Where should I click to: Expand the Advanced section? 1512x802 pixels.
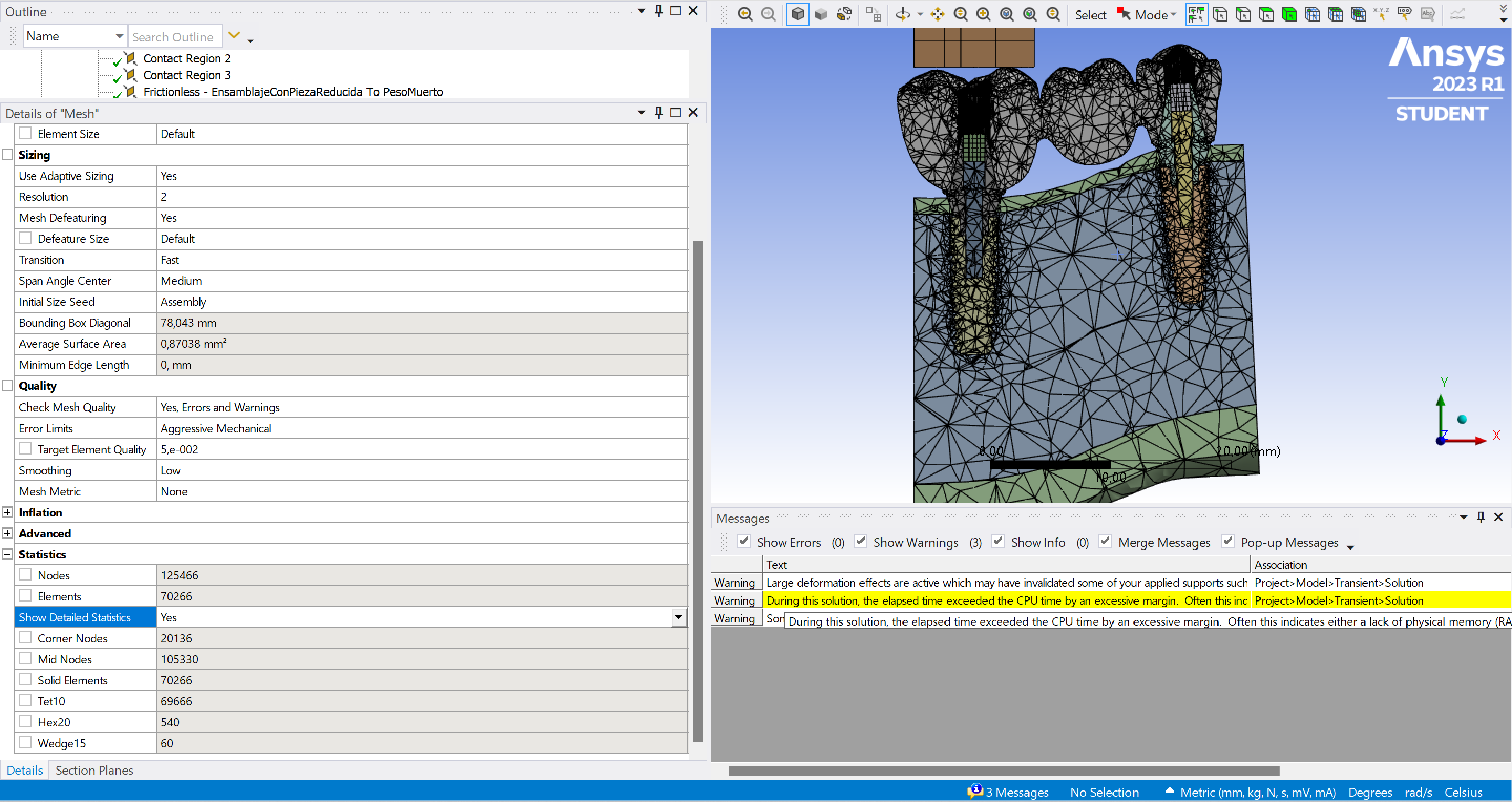[x=7, y=533]
